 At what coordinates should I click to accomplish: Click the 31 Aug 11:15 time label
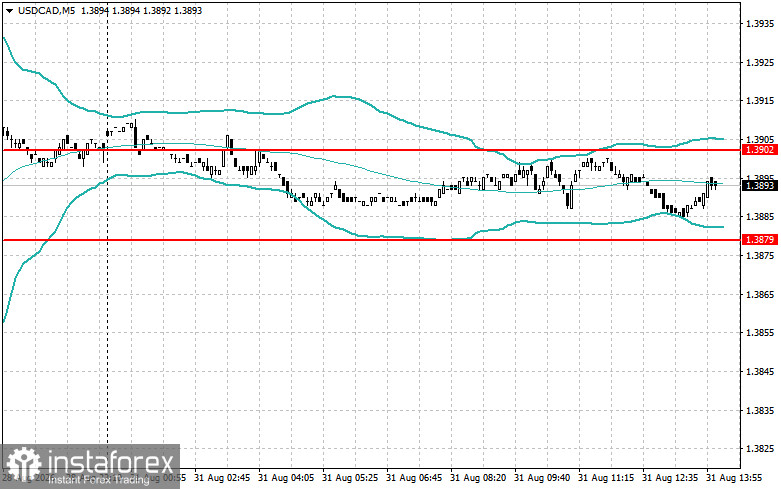(x=606, y=478)
